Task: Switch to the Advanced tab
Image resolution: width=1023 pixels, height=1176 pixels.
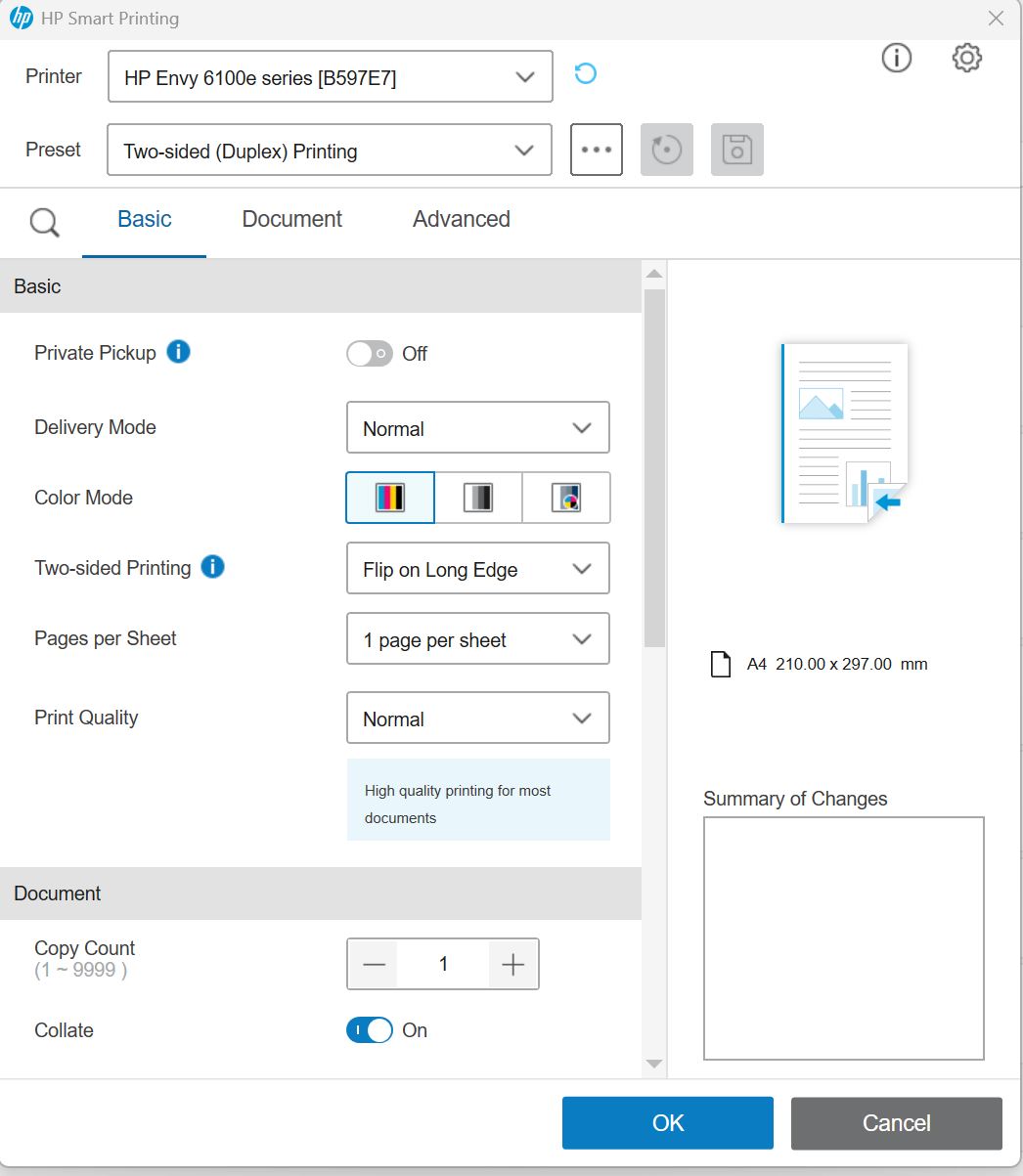Action: [x=462, y=220]
